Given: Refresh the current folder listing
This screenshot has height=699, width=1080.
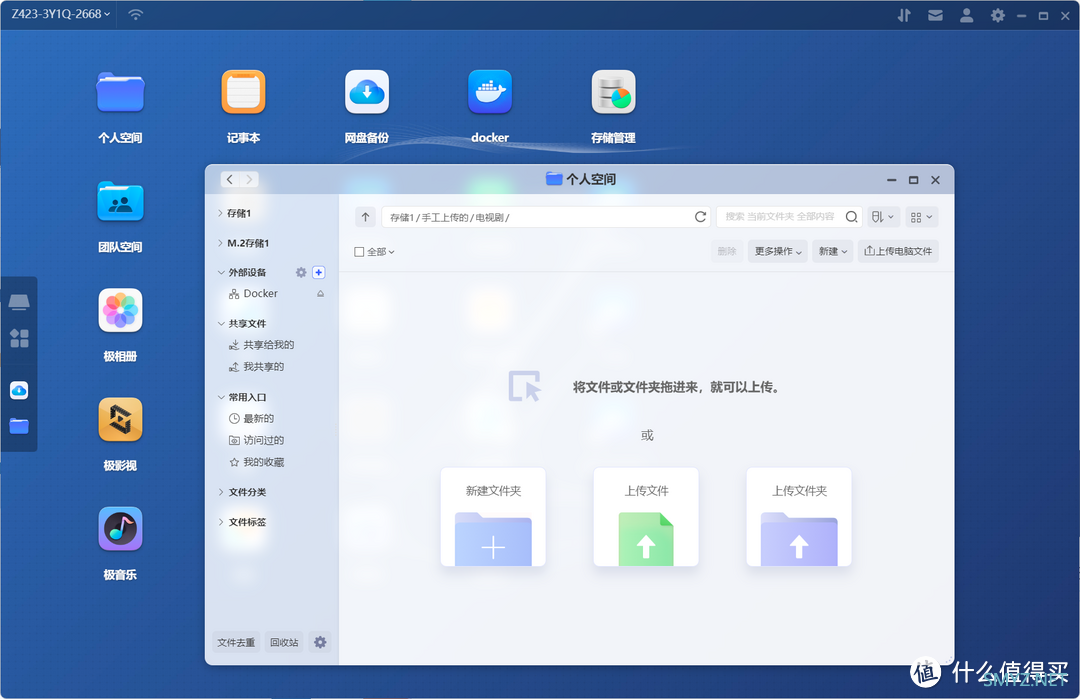Looking at the screenshot, I should (x=700, y=217).
